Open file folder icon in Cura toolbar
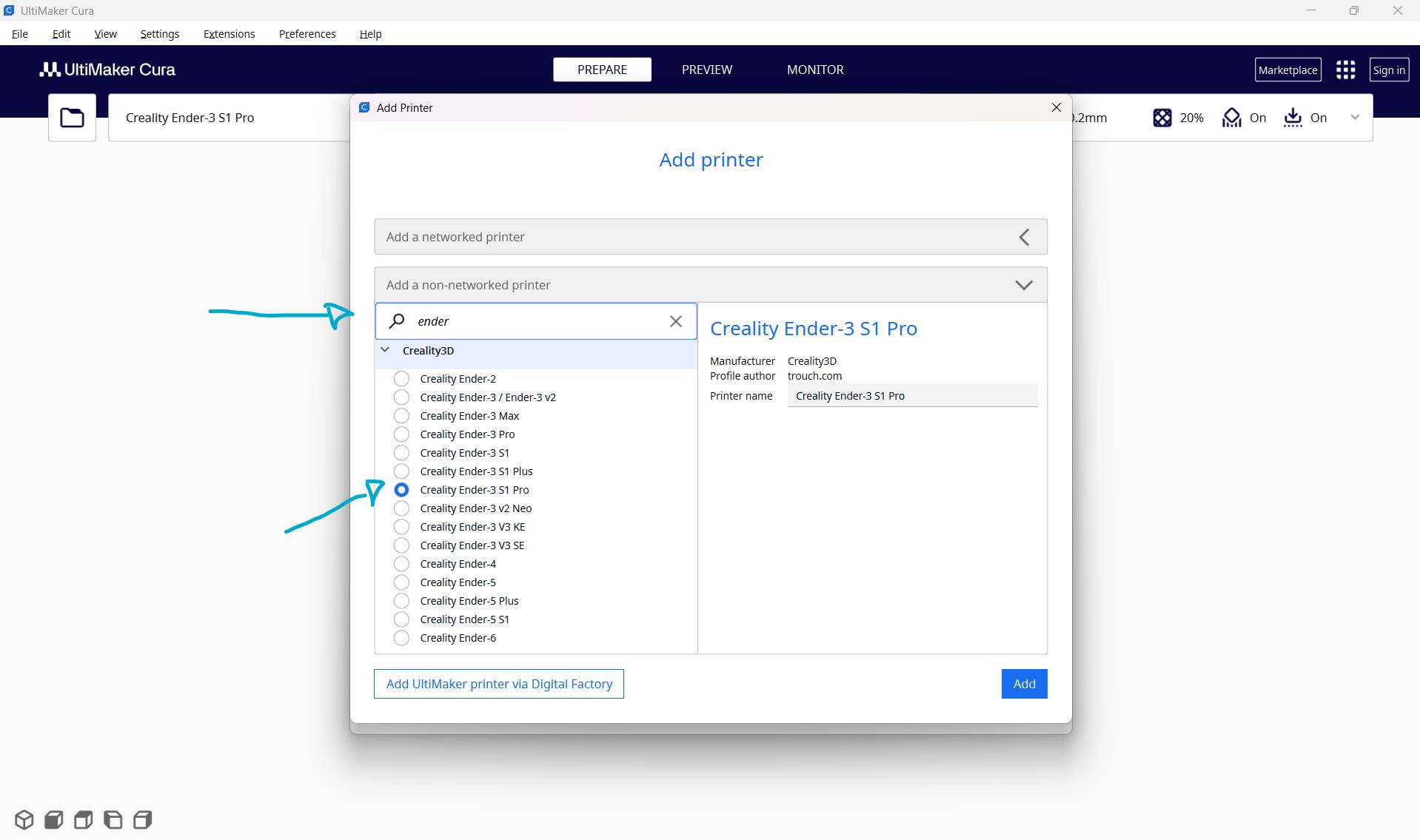Screen dimensions: 1420x840 (72, 118)
